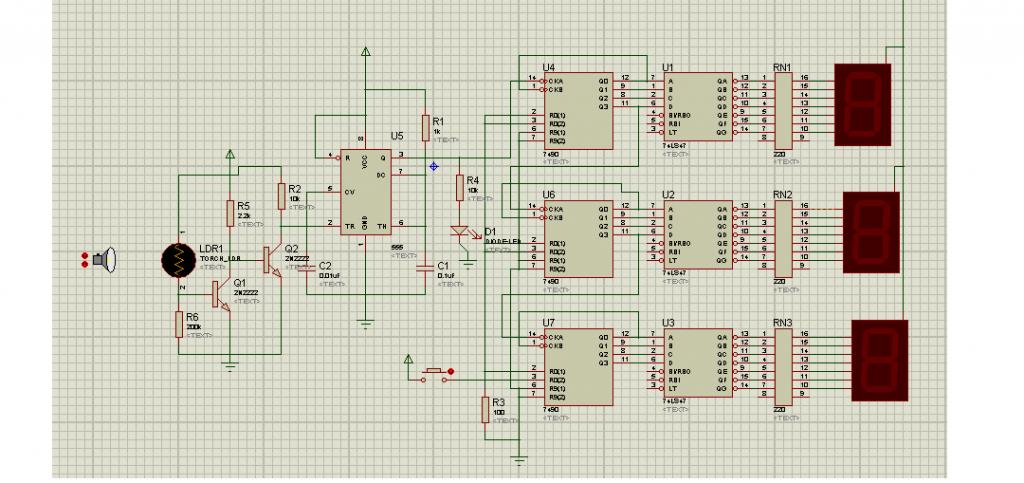Click the U5 555 timer chip
The height and width of the screenshot is (483, 1024).
point(365,192)
